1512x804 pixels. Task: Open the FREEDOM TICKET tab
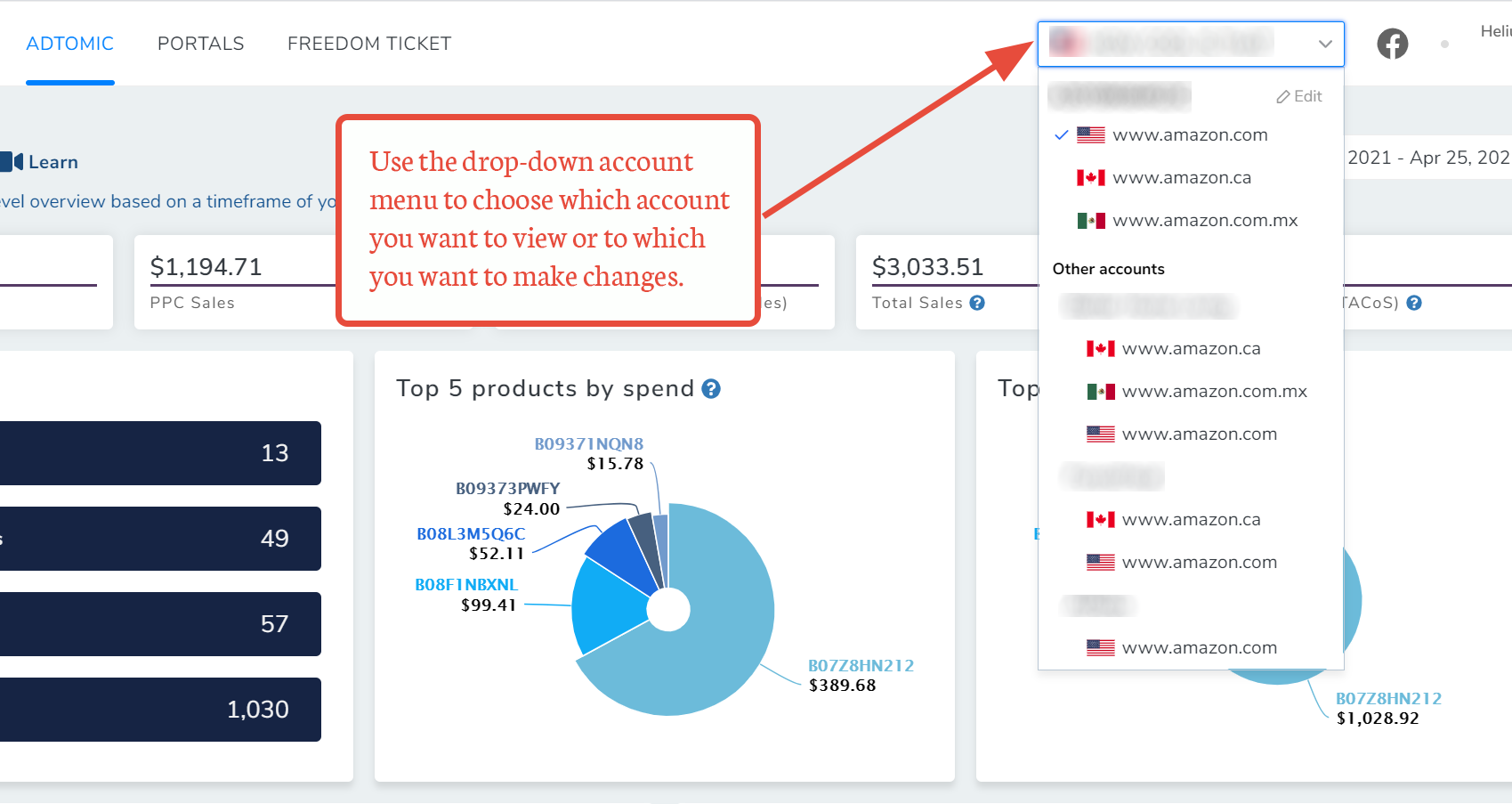tap(369, 44)
